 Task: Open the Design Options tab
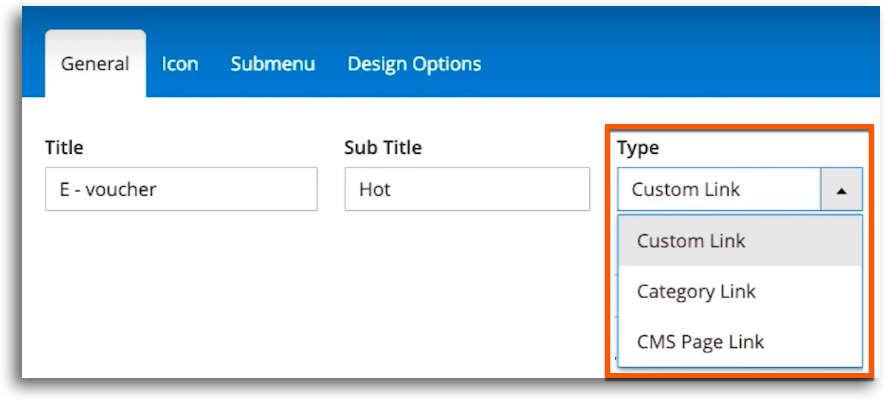414,64
